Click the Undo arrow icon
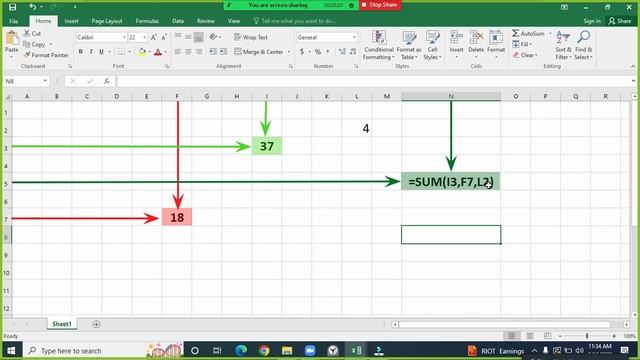This screenshot has width=640, height=360. [32, 7]
